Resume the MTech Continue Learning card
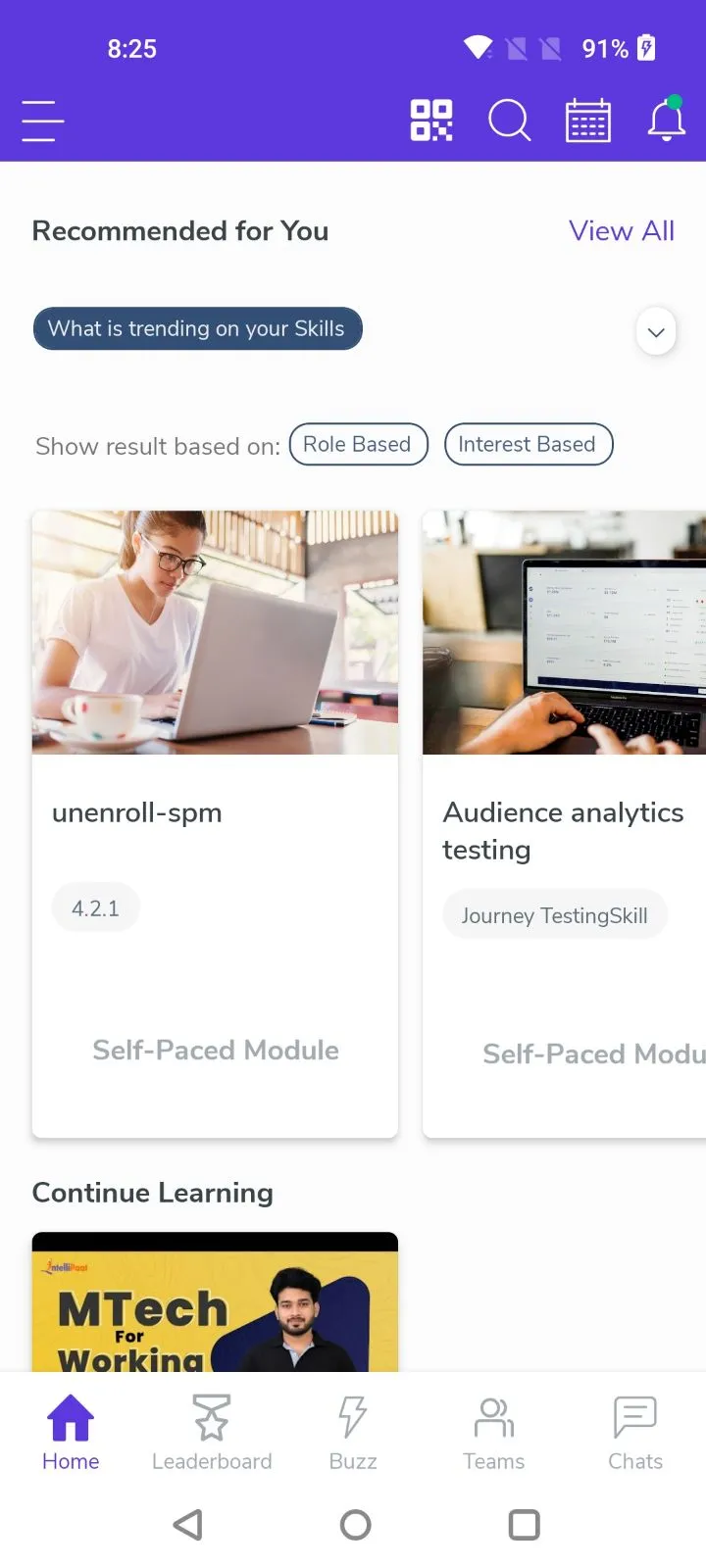 [215, 1301]
